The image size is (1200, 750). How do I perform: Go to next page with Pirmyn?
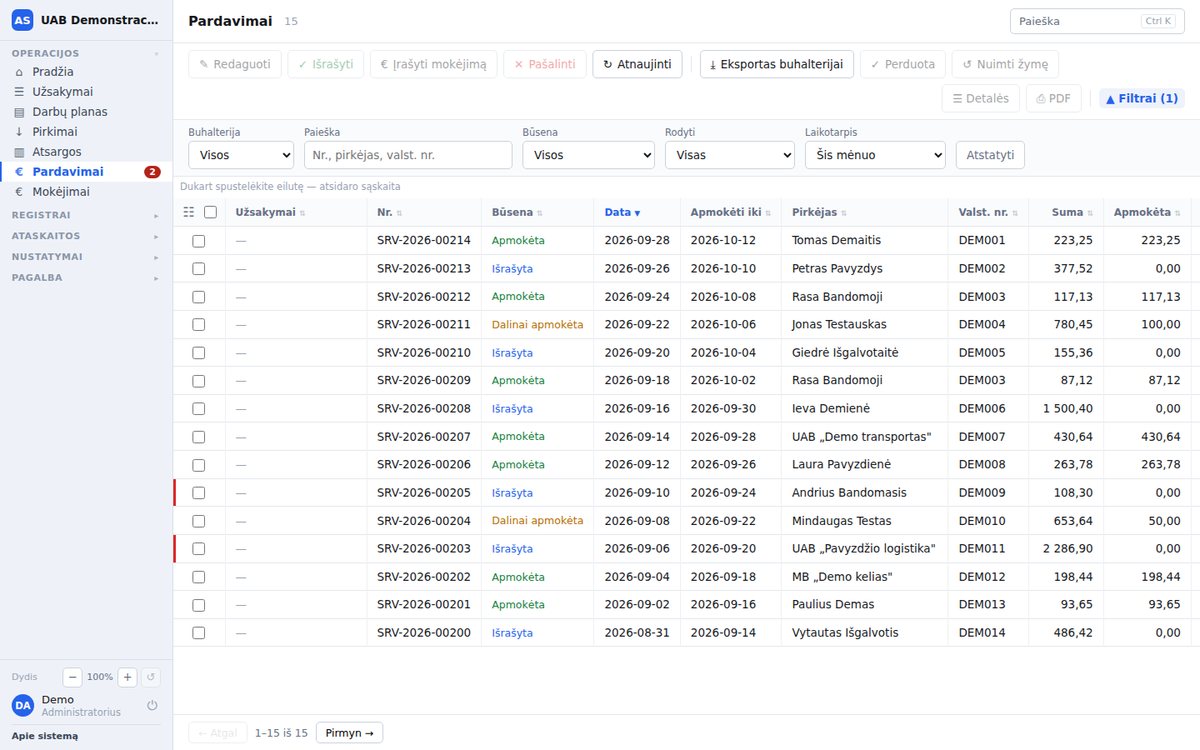pyautogui.click(x=349, y=733)
